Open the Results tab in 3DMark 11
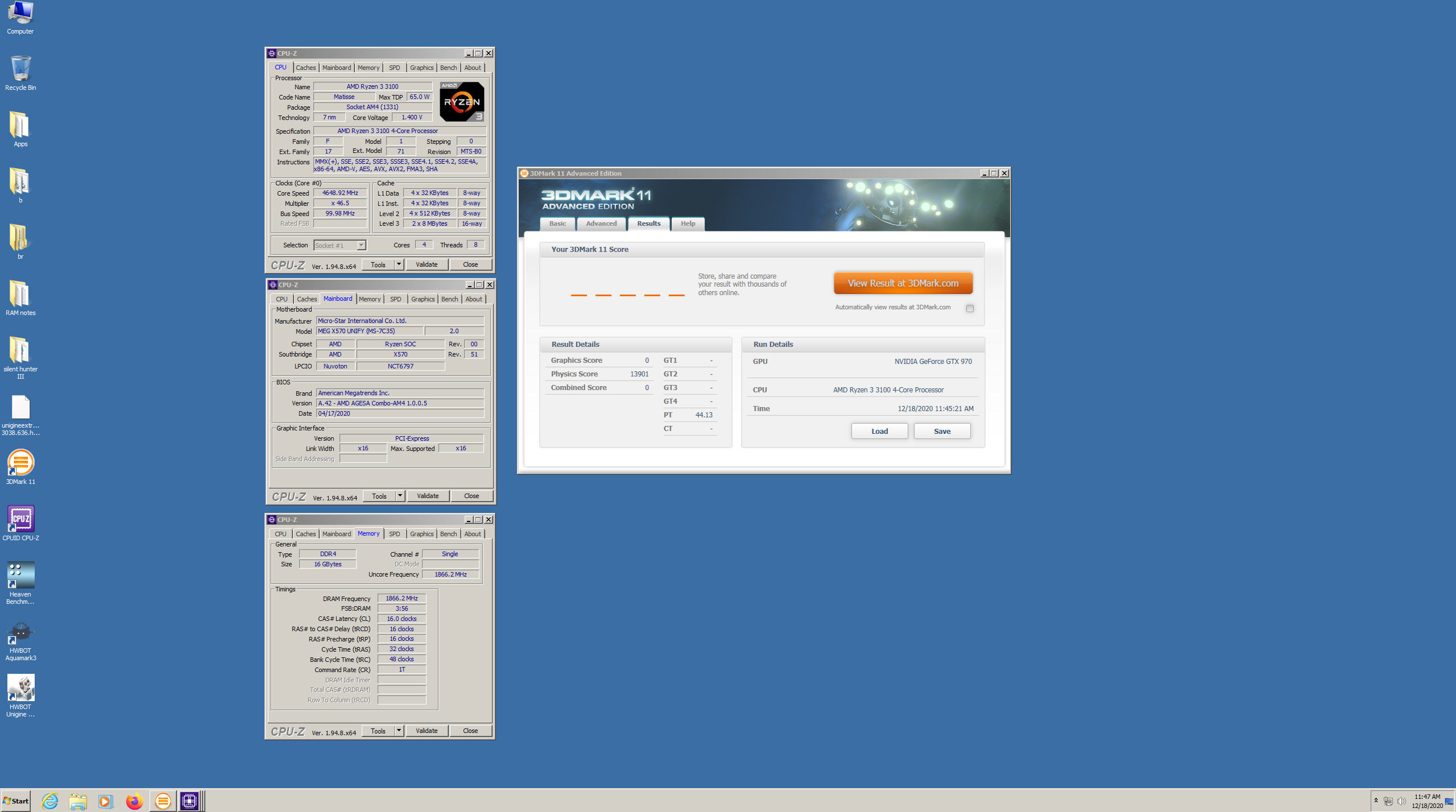This screenshot has width=1456, height=812. [648, 223]
